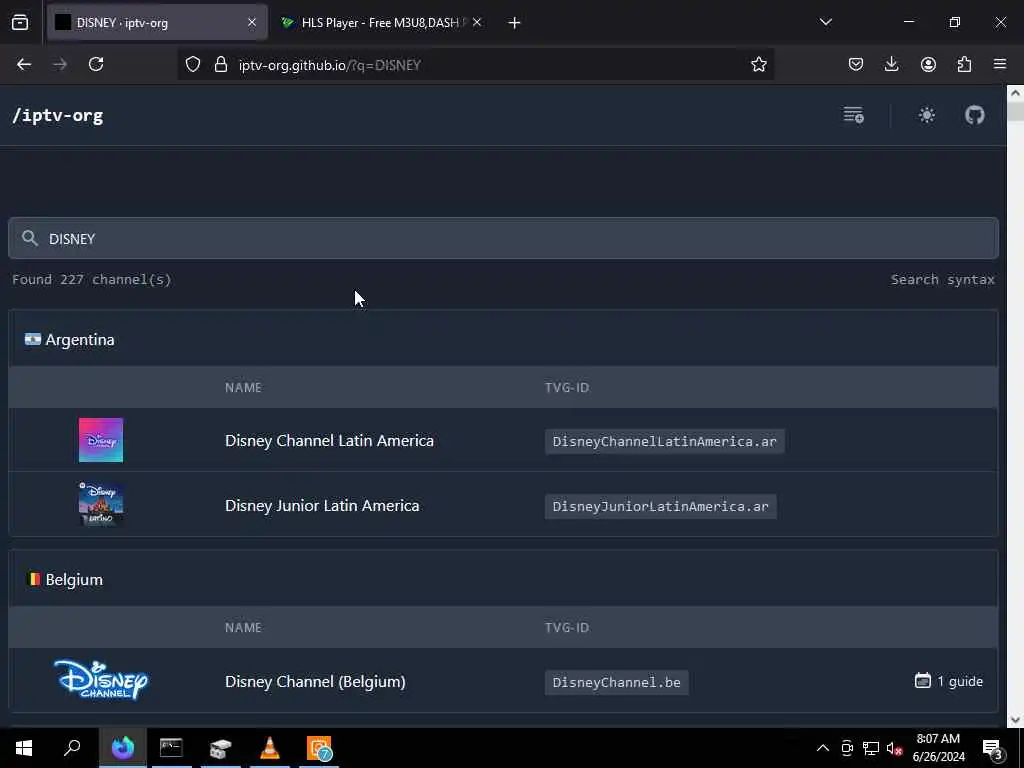Open the server box taskbar icon
Viewport: 1024px width, 768px height.
221,748
